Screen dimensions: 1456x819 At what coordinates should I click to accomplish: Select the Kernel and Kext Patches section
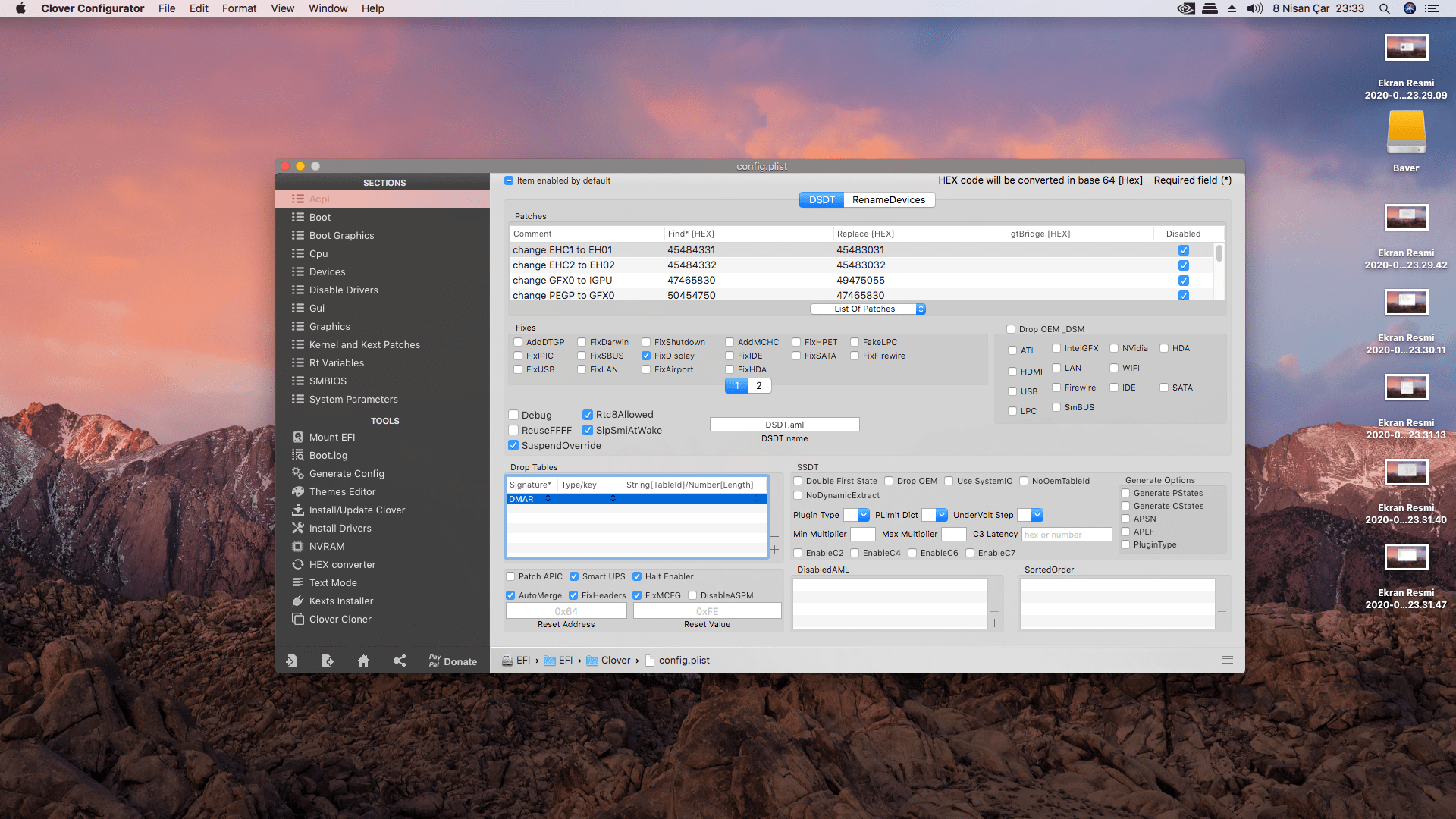(364, 344)
